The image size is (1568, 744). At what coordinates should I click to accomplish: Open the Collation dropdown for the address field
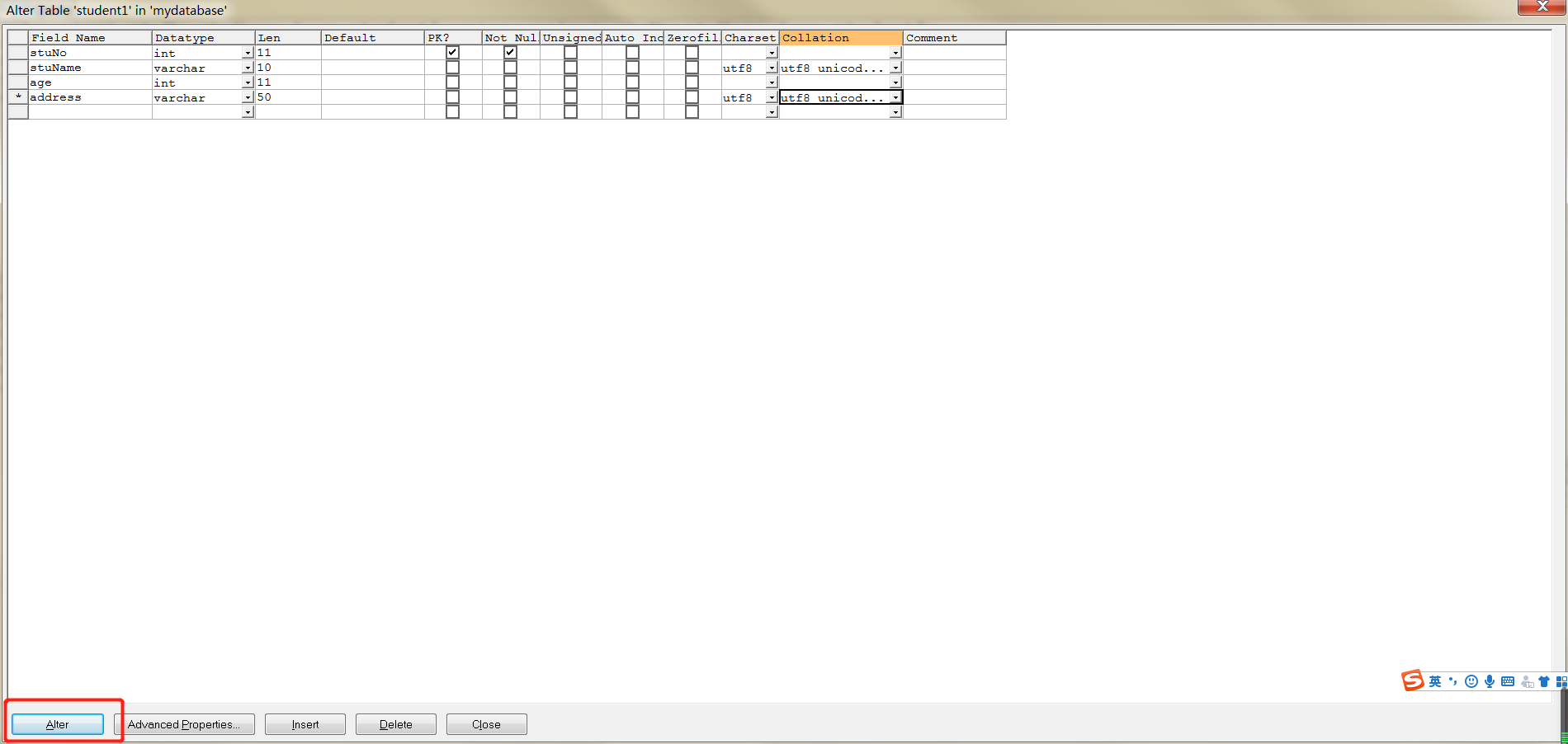(x=895, y=97)
